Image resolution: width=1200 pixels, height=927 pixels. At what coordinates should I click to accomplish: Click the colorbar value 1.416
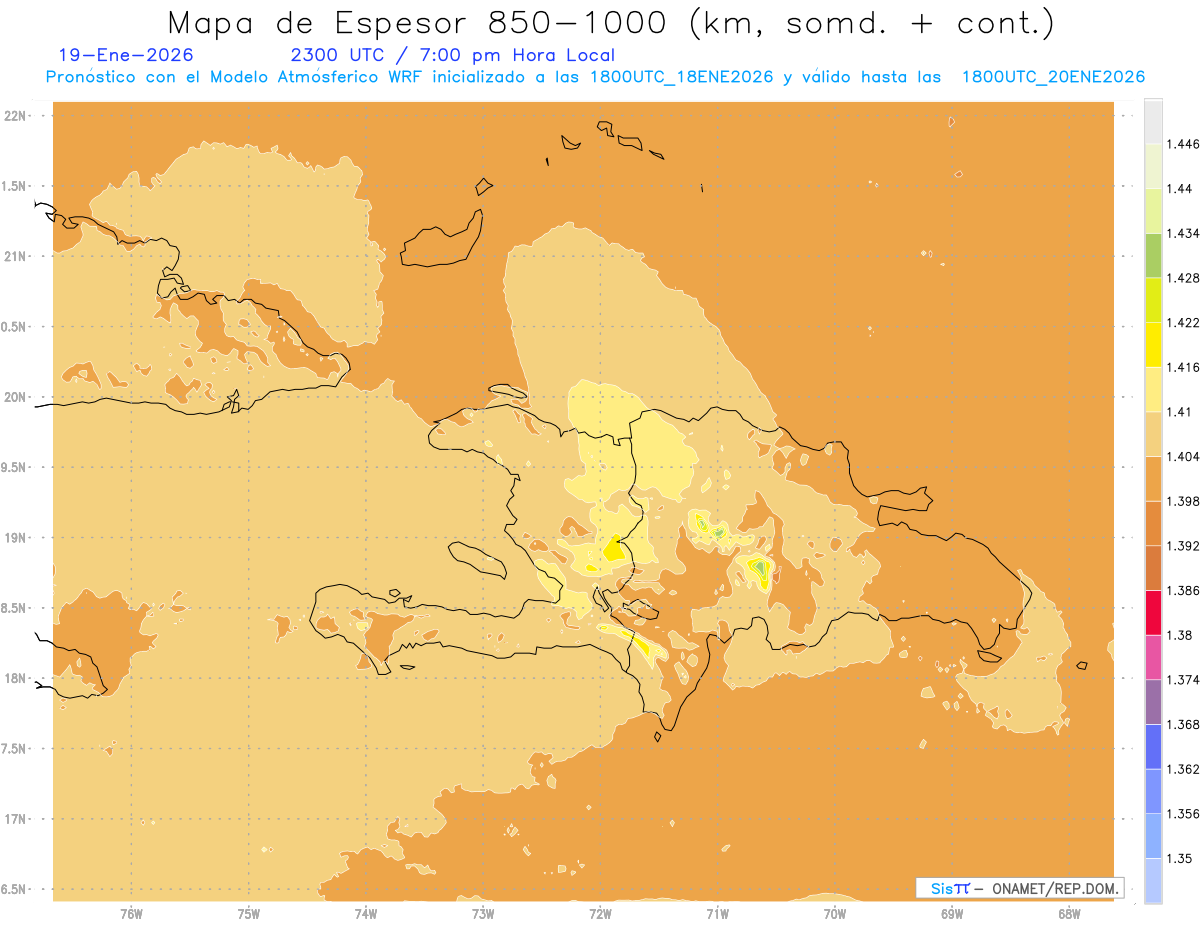[x=1185, y=367]
